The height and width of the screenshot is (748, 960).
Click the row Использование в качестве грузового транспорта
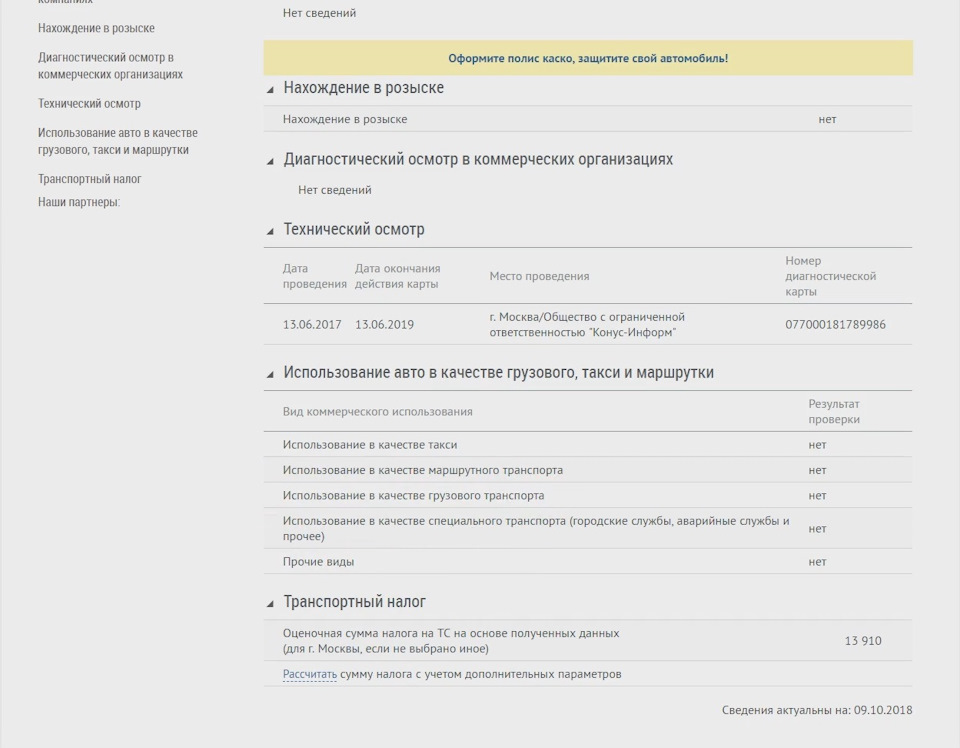click(x=588, y=495)
